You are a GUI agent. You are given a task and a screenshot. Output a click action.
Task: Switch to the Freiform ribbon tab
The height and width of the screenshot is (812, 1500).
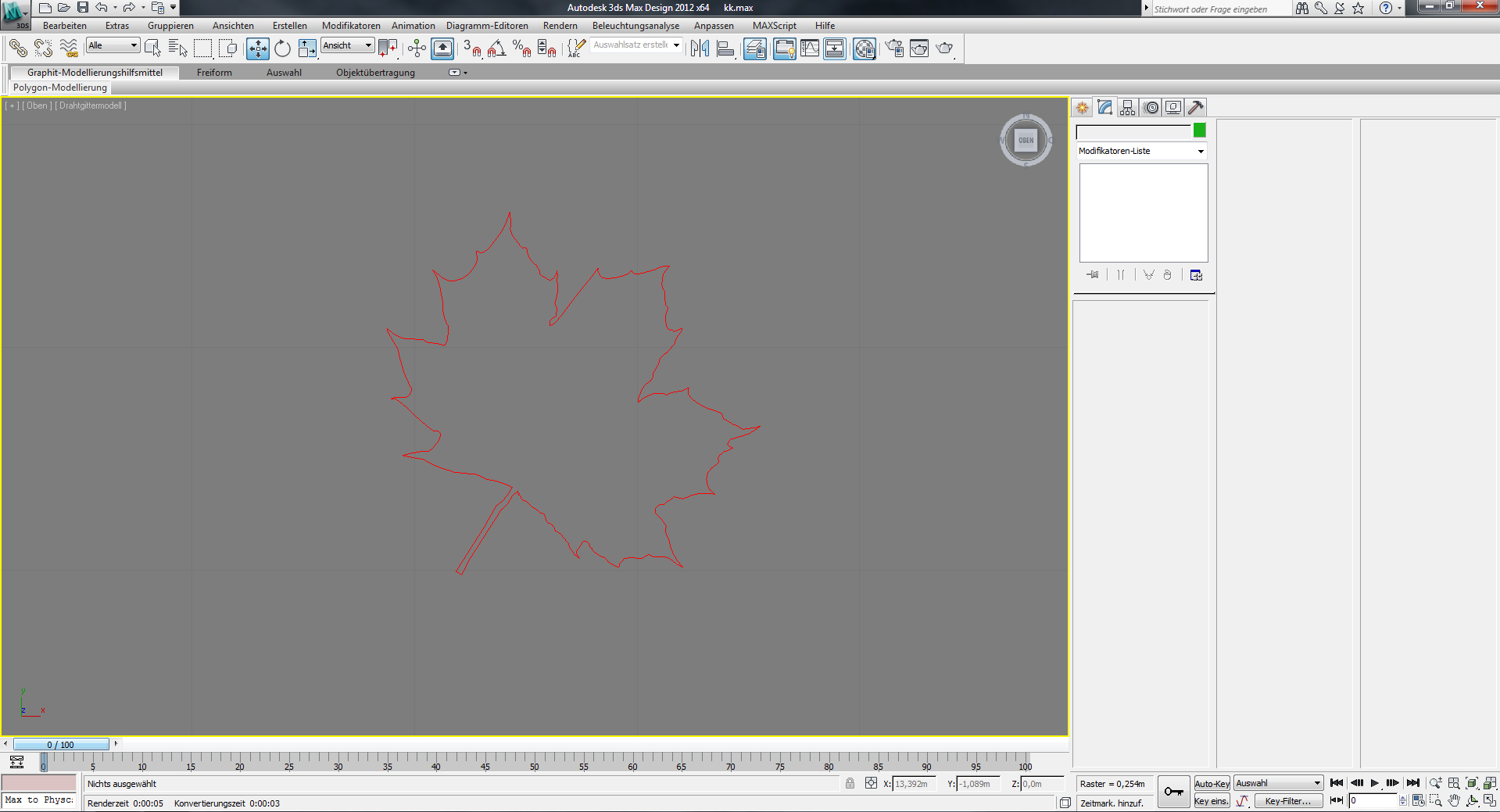tap(214, 73)
